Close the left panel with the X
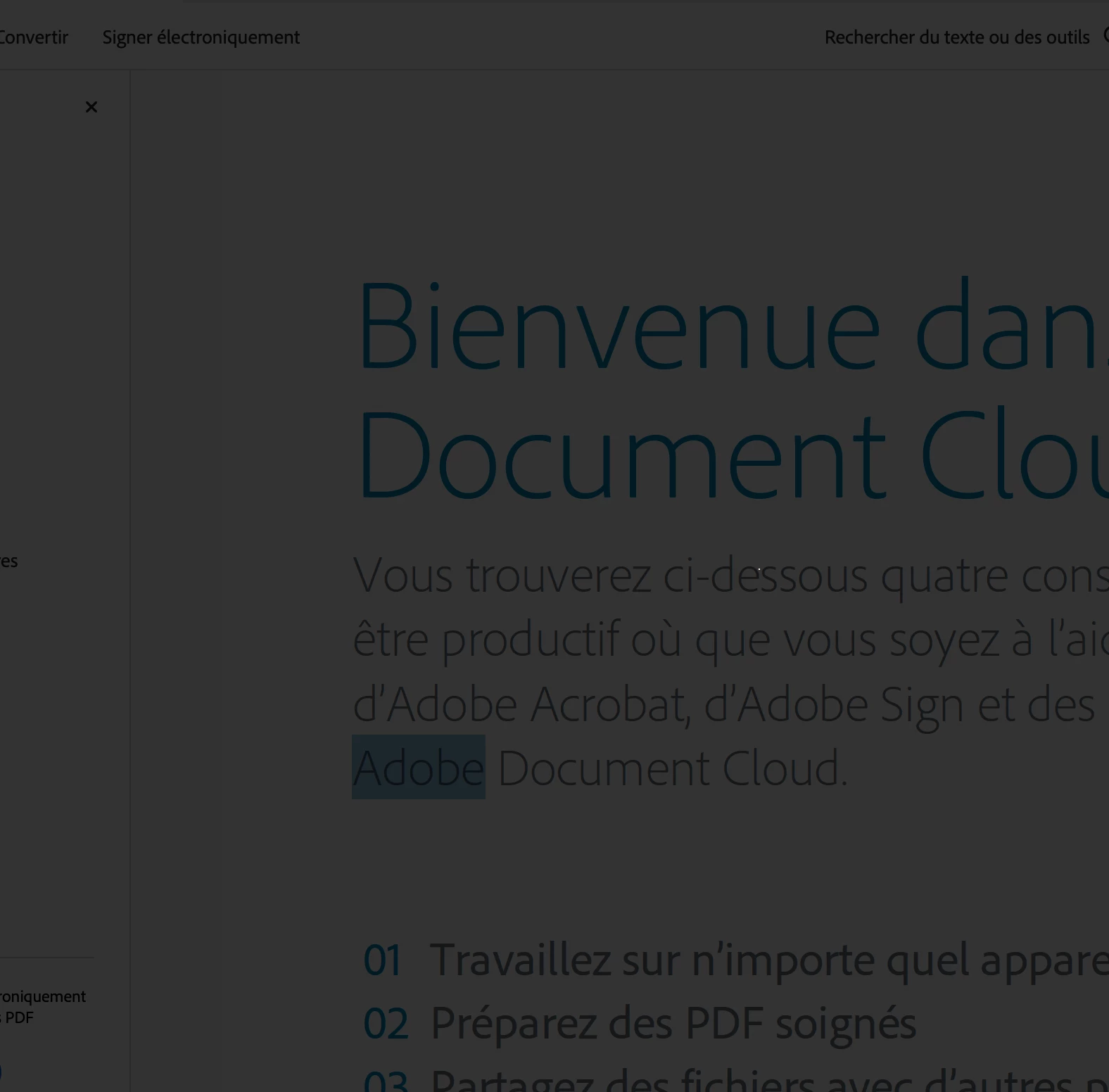This screenshot has width=1109, height=1092. [91, 107]
